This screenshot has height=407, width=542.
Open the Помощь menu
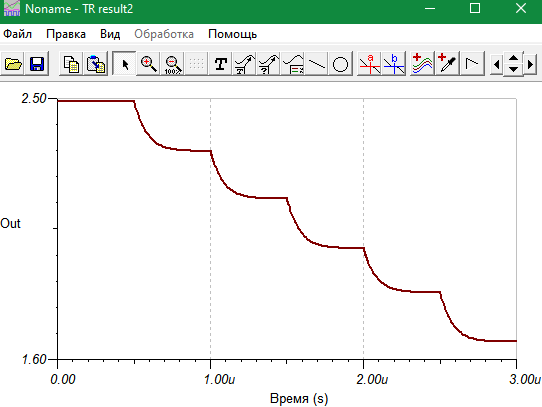point(232,34)
